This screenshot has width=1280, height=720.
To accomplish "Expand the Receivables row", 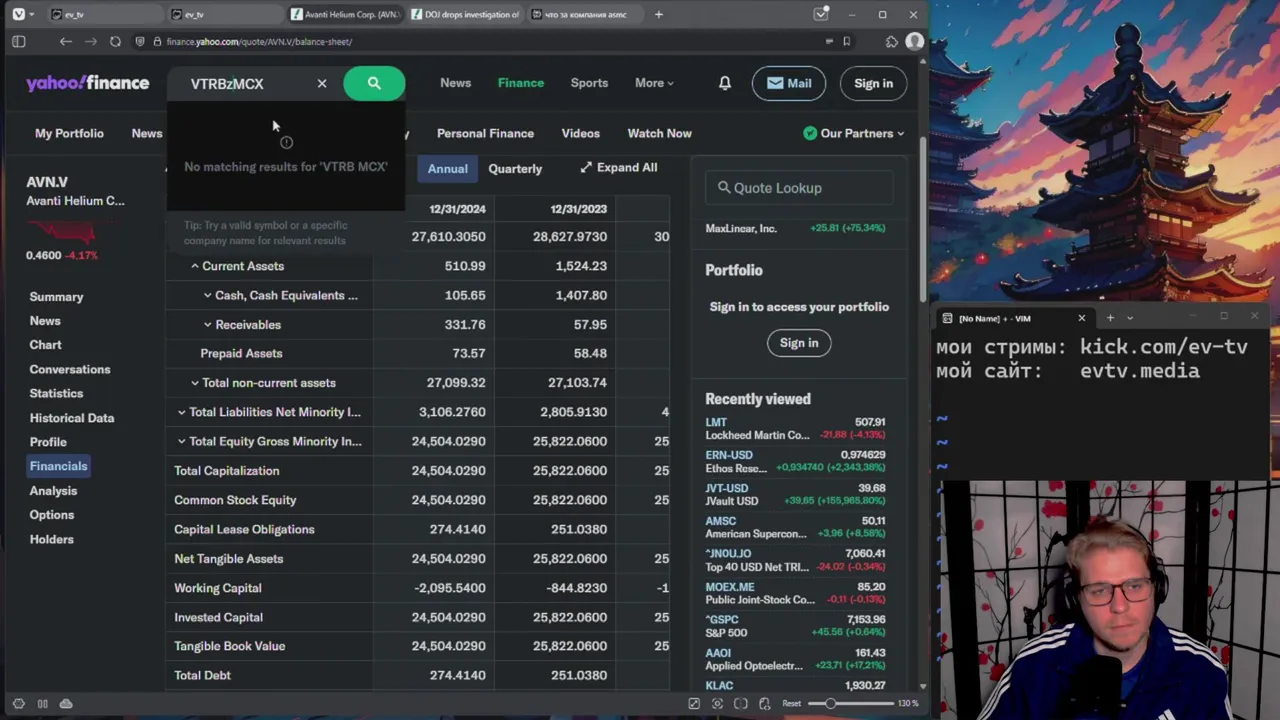I will point(208,325).
